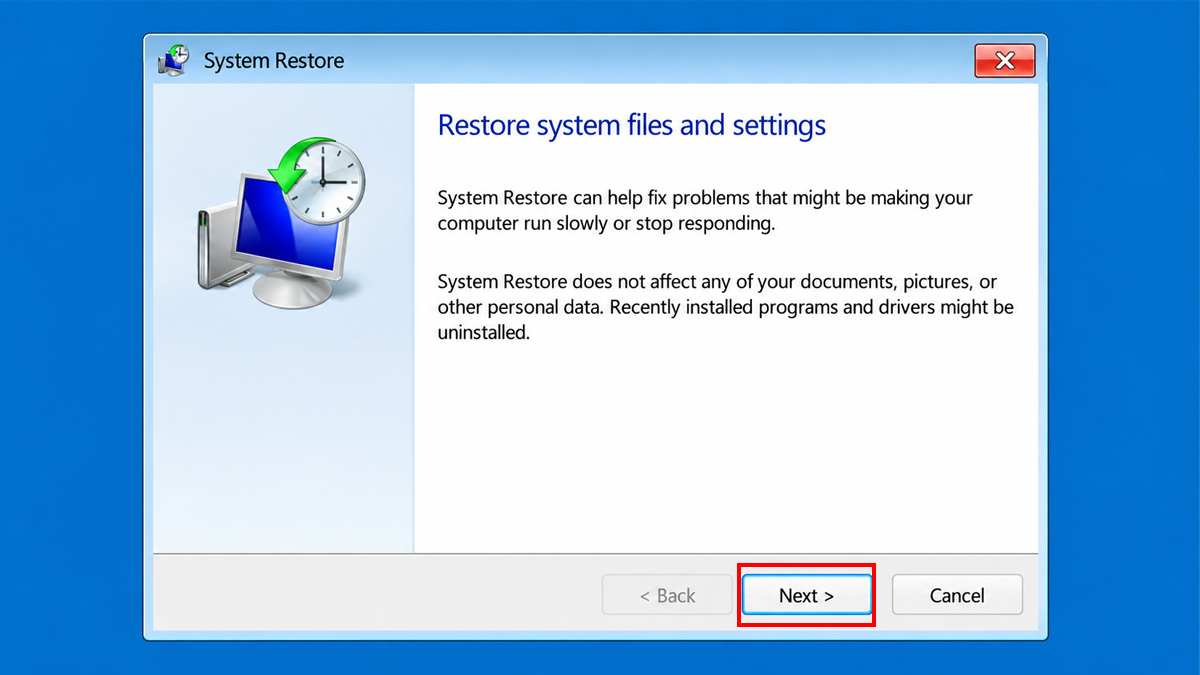
Task: Close the System Restore dialog
Action: [x=1005, y=61]
